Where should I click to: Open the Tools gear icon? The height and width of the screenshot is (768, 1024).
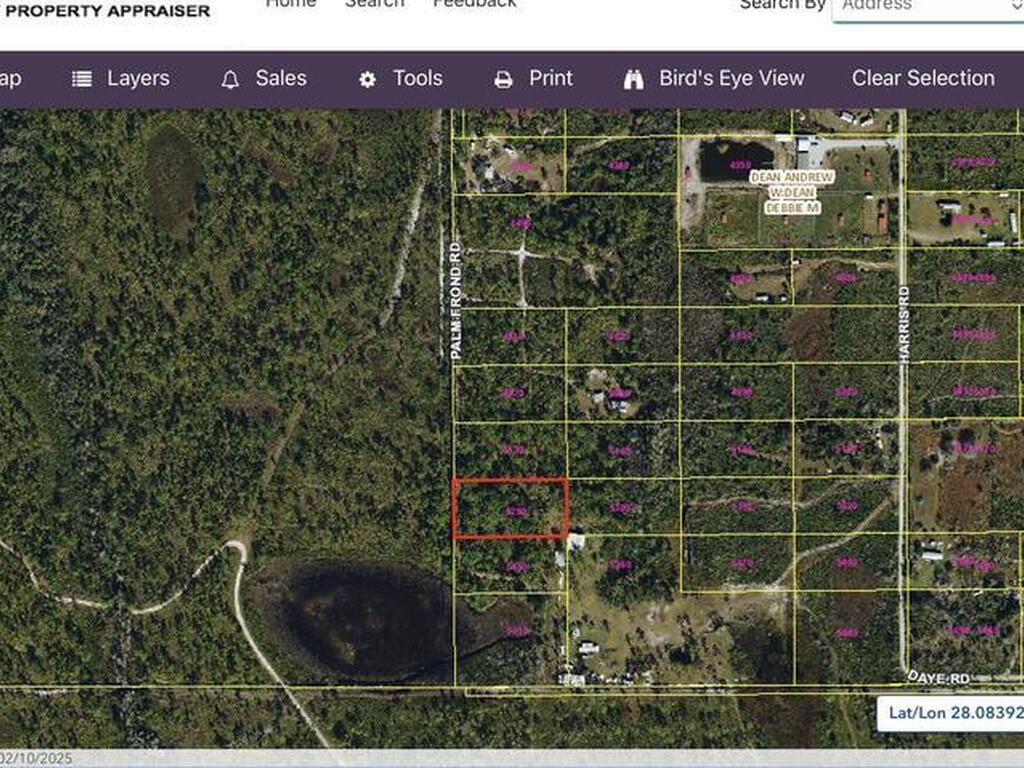coord(368,80)
